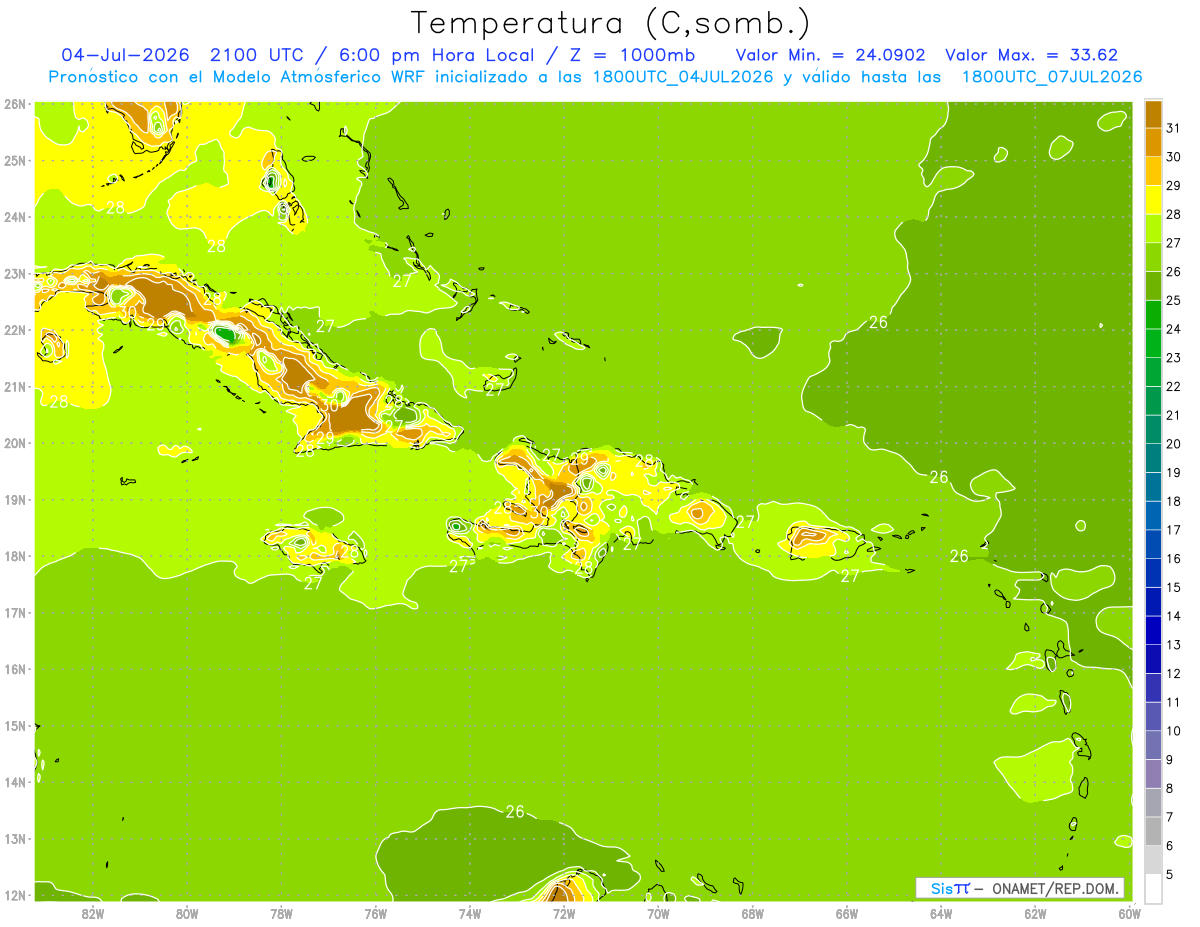1200x927 pixels.
Task: Click the color scale label "20"
Action: [1173, 443]
